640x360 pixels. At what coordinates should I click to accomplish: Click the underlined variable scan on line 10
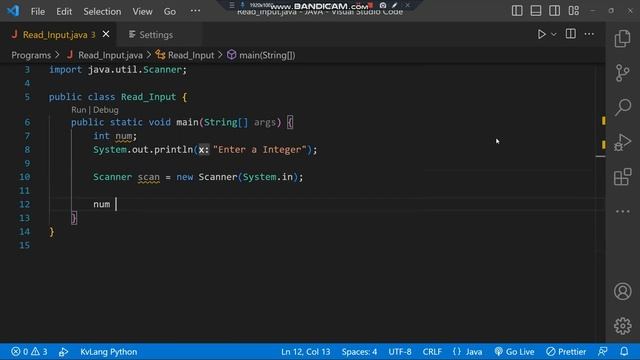pos(149,177)
